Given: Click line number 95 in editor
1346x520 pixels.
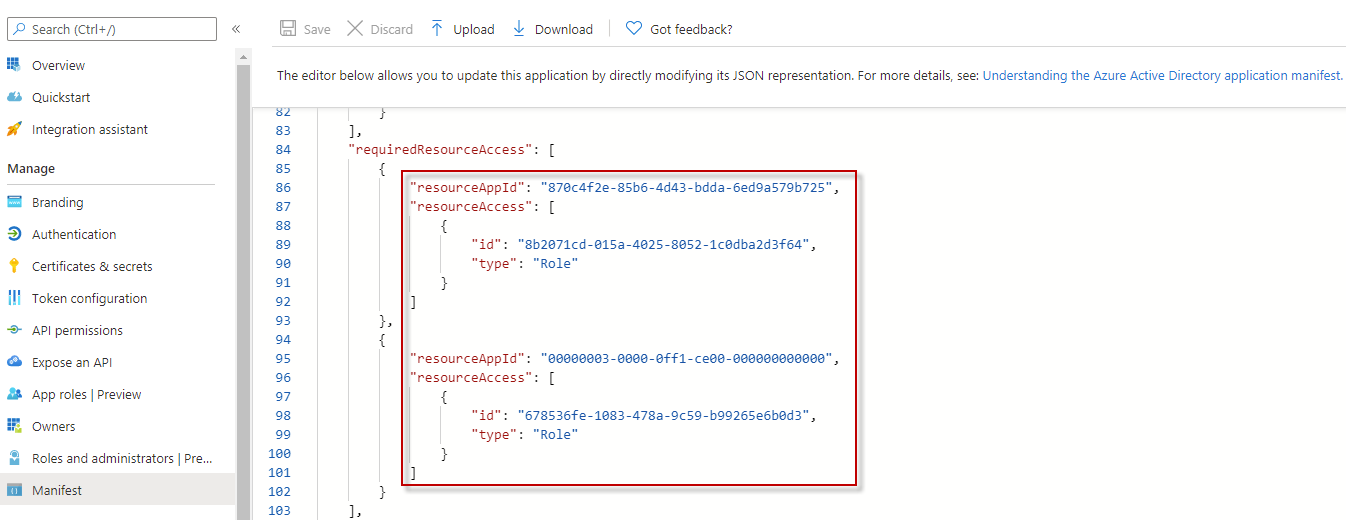Looking at the screenshot, I should [282, 358].
